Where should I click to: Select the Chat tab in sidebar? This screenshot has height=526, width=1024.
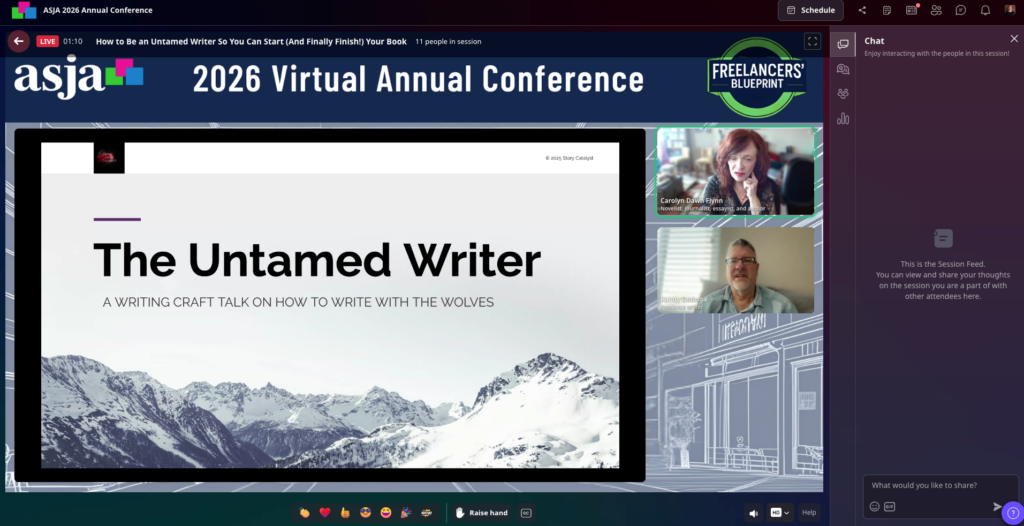(843, 44)
